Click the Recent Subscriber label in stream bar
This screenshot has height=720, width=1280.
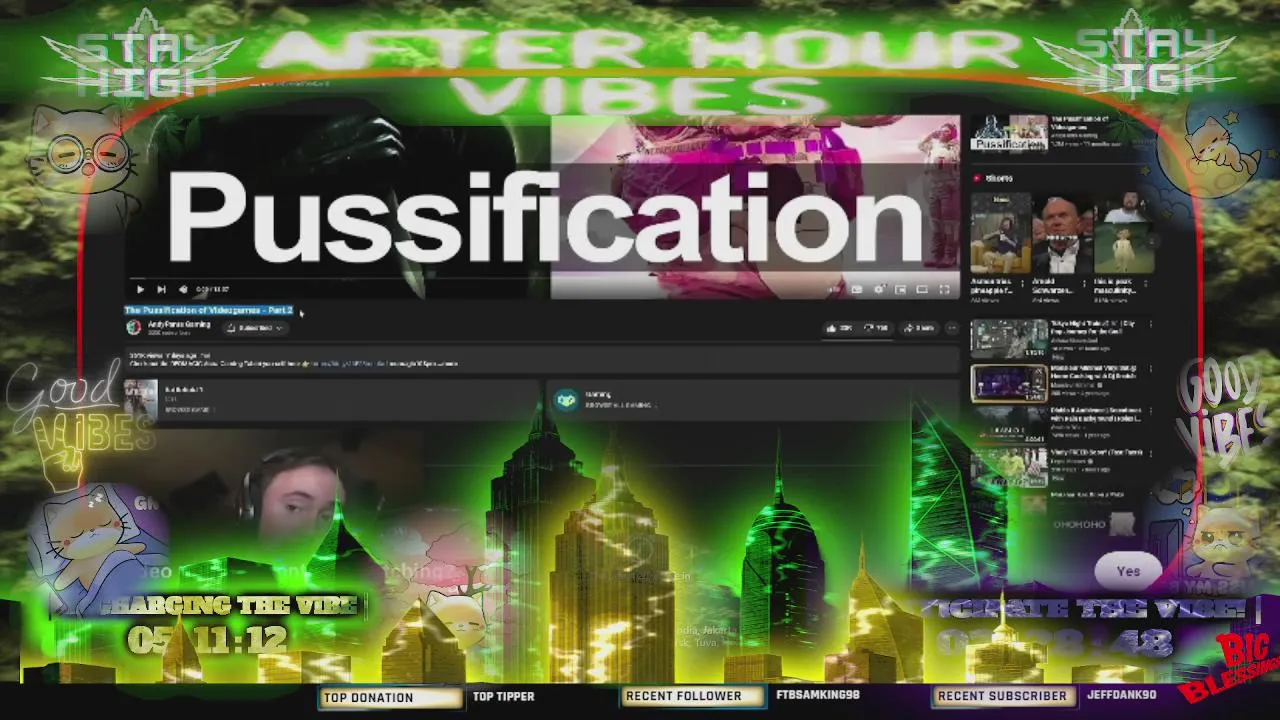click(x=1002, y=696)
